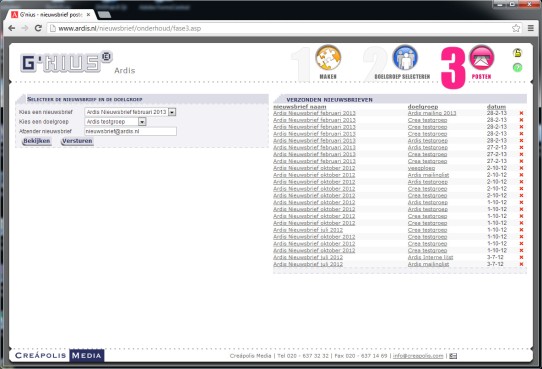This screenshot has width=542, height=369.
Task: Expand the Kies een nieuwsbrief dropdown
Action: 172,112
